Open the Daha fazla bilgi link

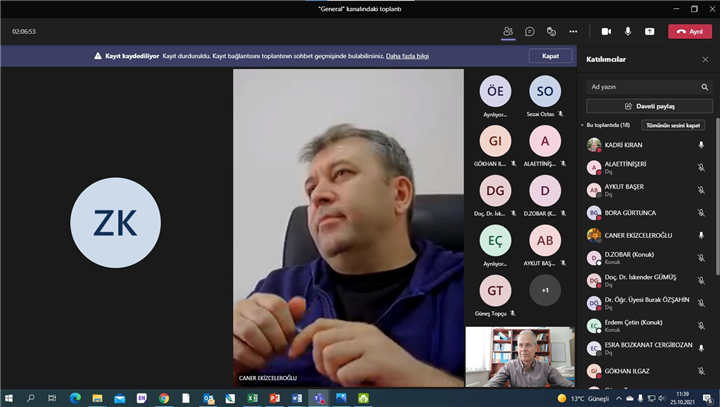407,56
